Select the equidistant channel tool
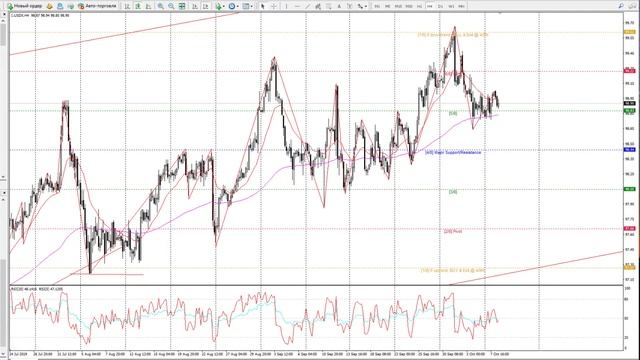The height and width of the screenshot is (360, 640). click(318, 6)
